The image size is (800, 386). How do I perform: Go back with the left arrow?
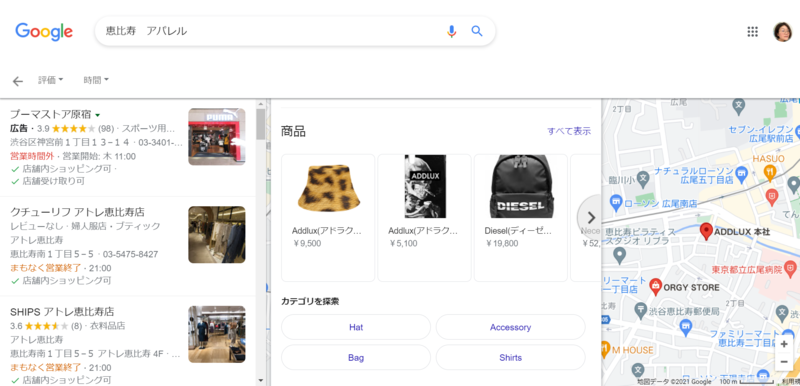[18, 81]
